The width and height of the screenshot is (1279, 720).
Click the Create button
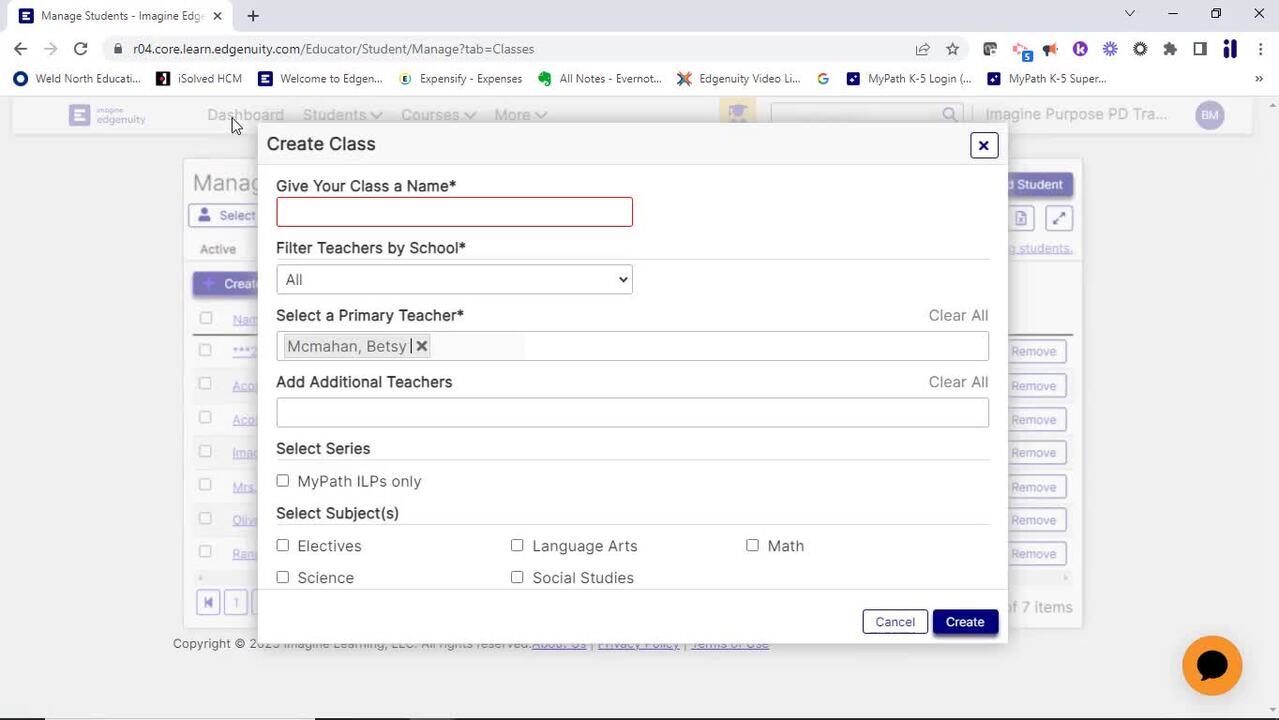pos(965,622)
